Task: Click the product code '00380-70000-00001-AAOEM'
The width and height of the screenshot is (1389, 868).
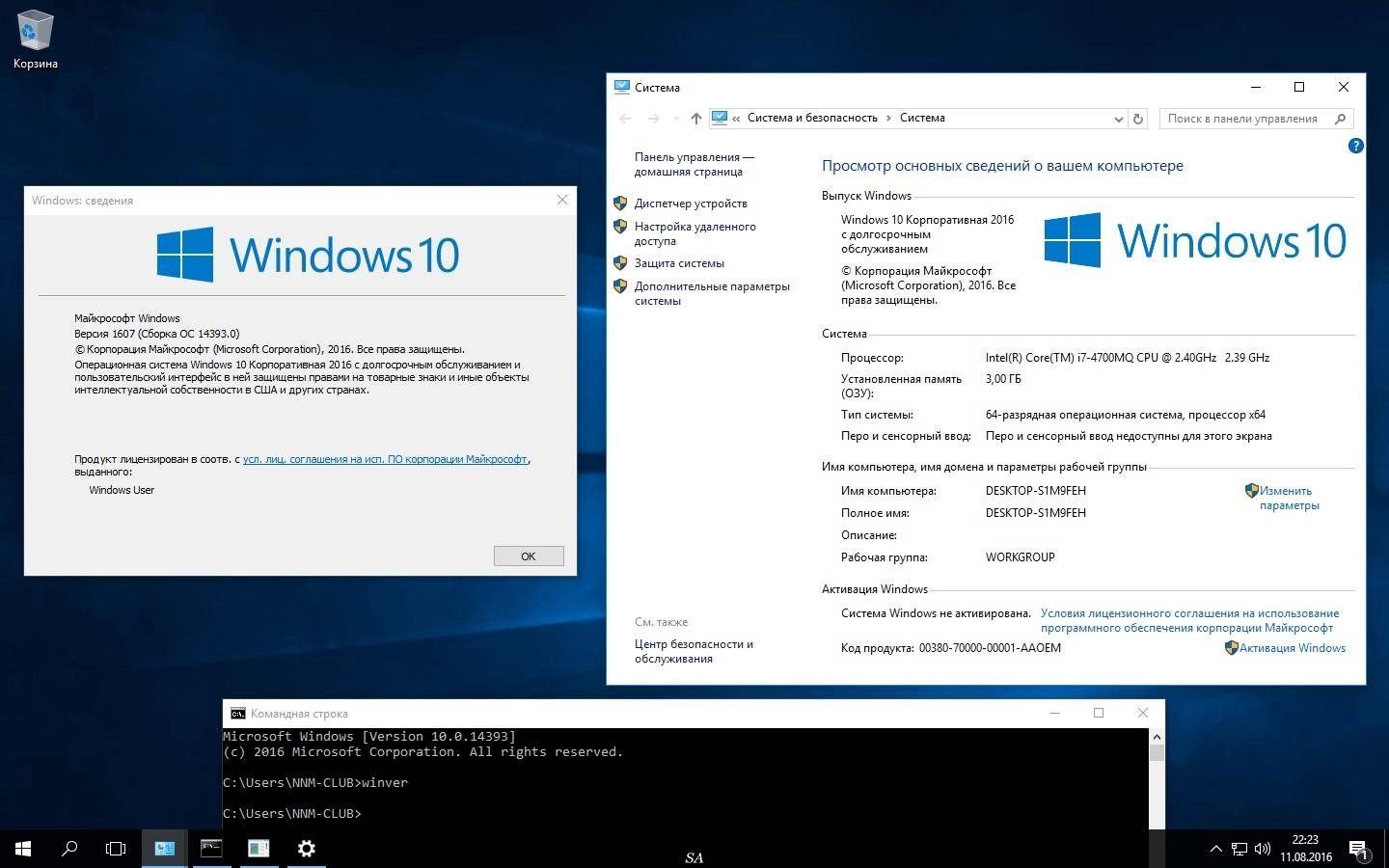Action: (990, 648)
